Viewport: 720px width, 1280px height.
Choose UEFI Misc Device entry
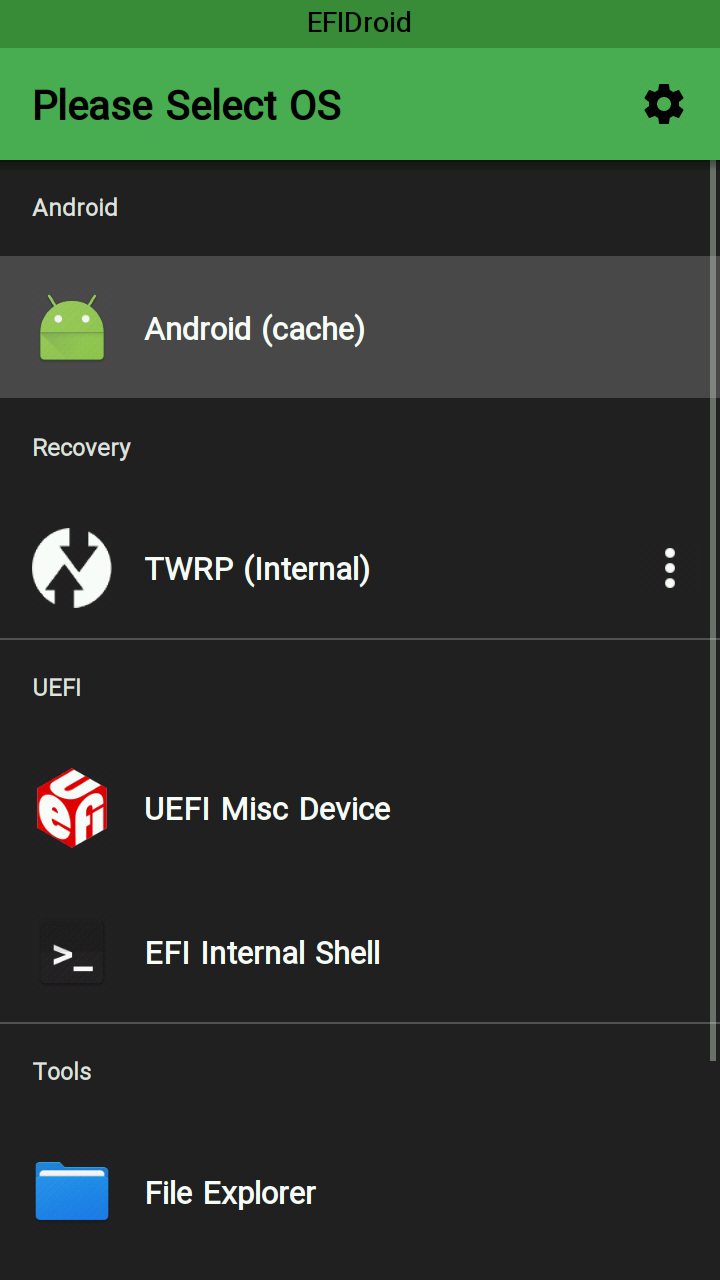pyautogui.click(x=267, y=808)
